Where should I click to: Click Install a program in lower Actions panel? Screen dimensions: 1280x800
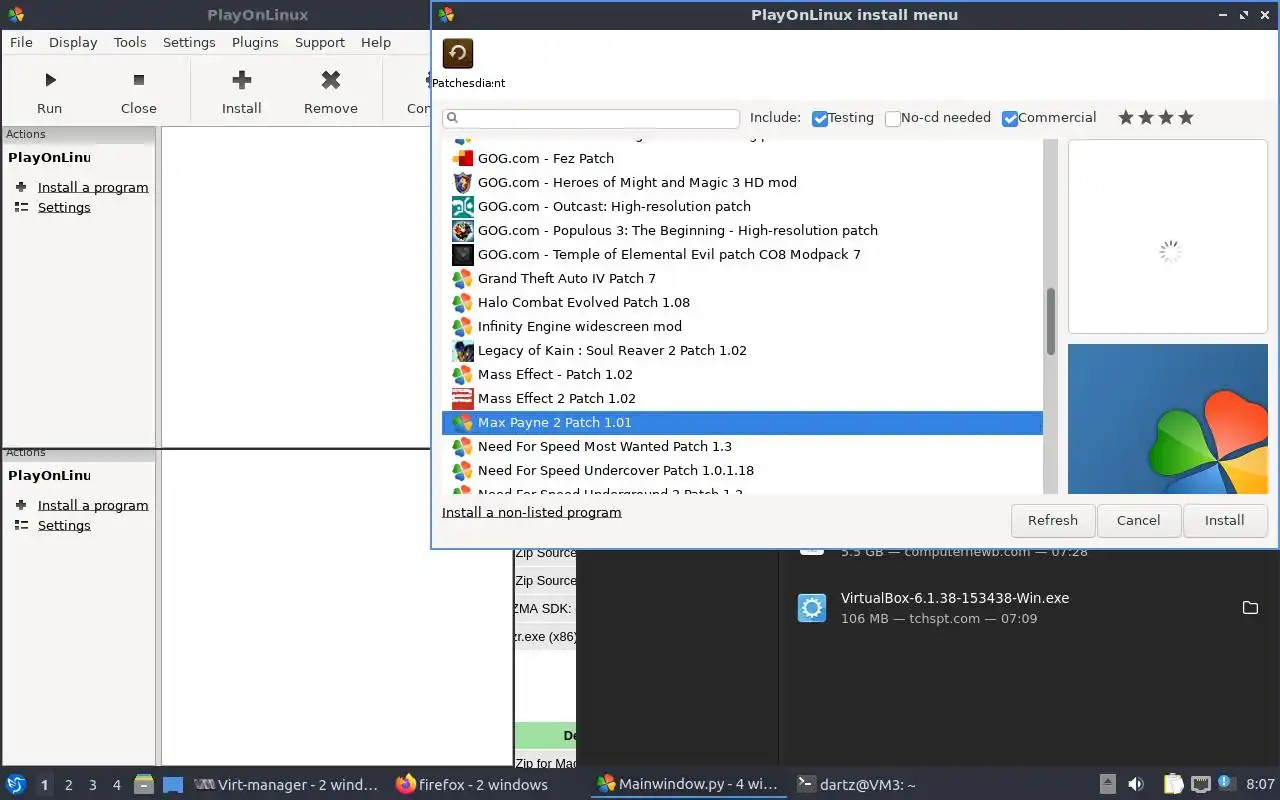click(93, 505)
